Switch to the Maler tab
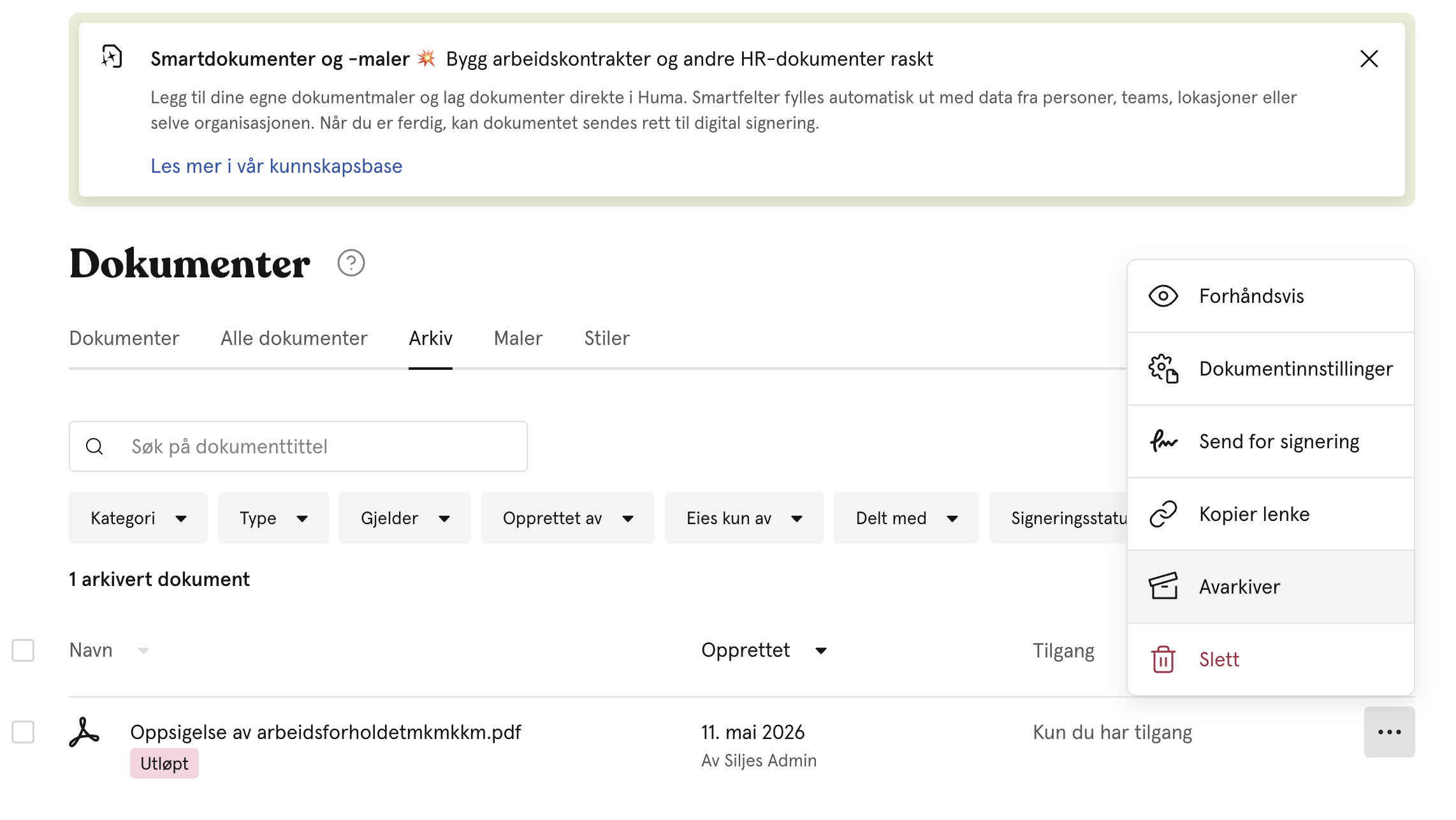The height and width of the screenshot is (820, 1456). (x=518, y=338)
